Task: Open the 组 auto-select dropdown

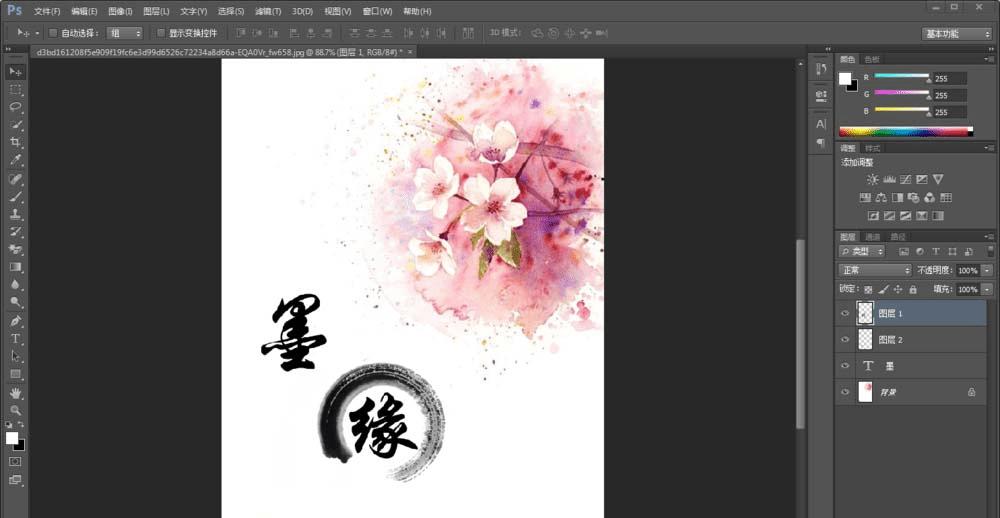Action: (x=124, y=33)
